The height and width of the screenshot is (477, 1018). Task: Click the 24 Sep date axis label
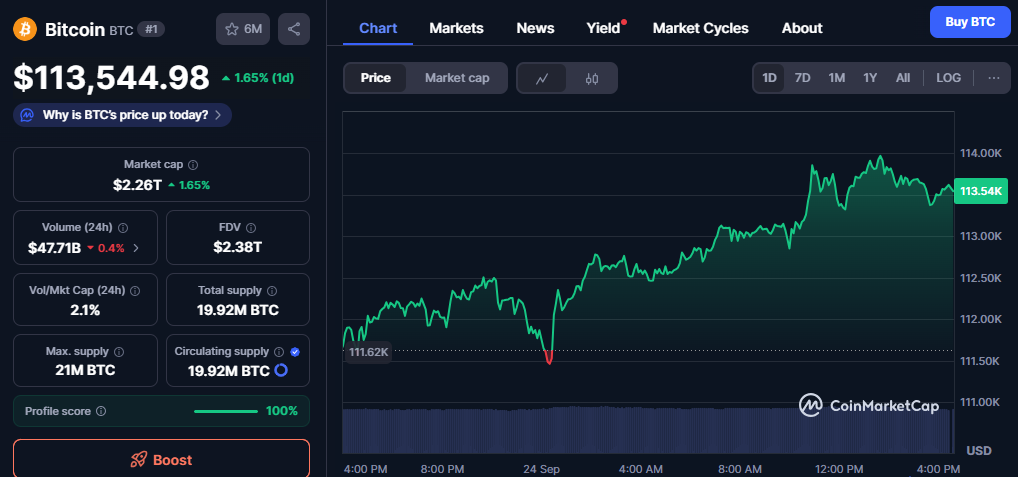542,469
